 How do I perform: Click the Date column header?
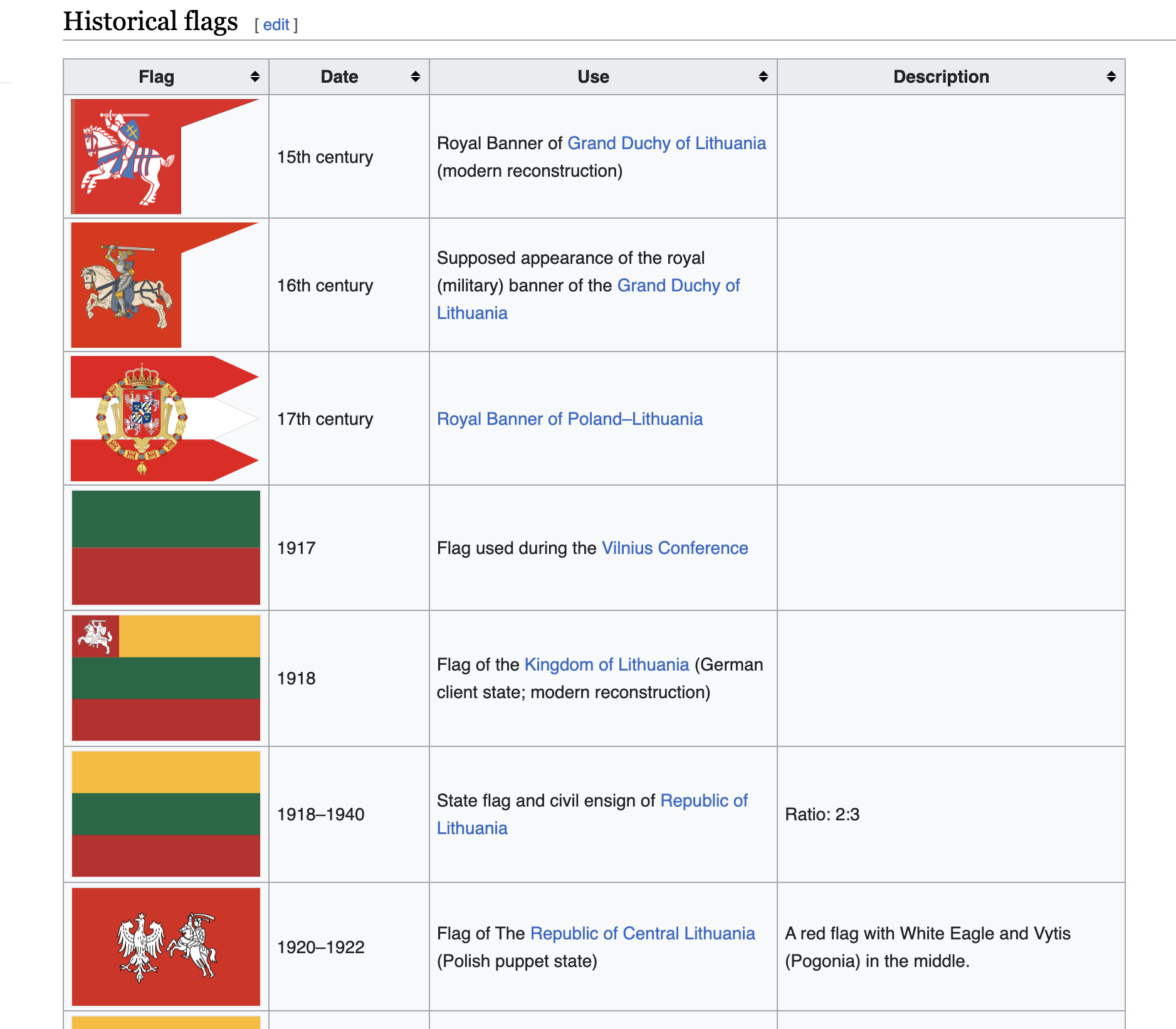pyautogui.click(x=339, y=76)
